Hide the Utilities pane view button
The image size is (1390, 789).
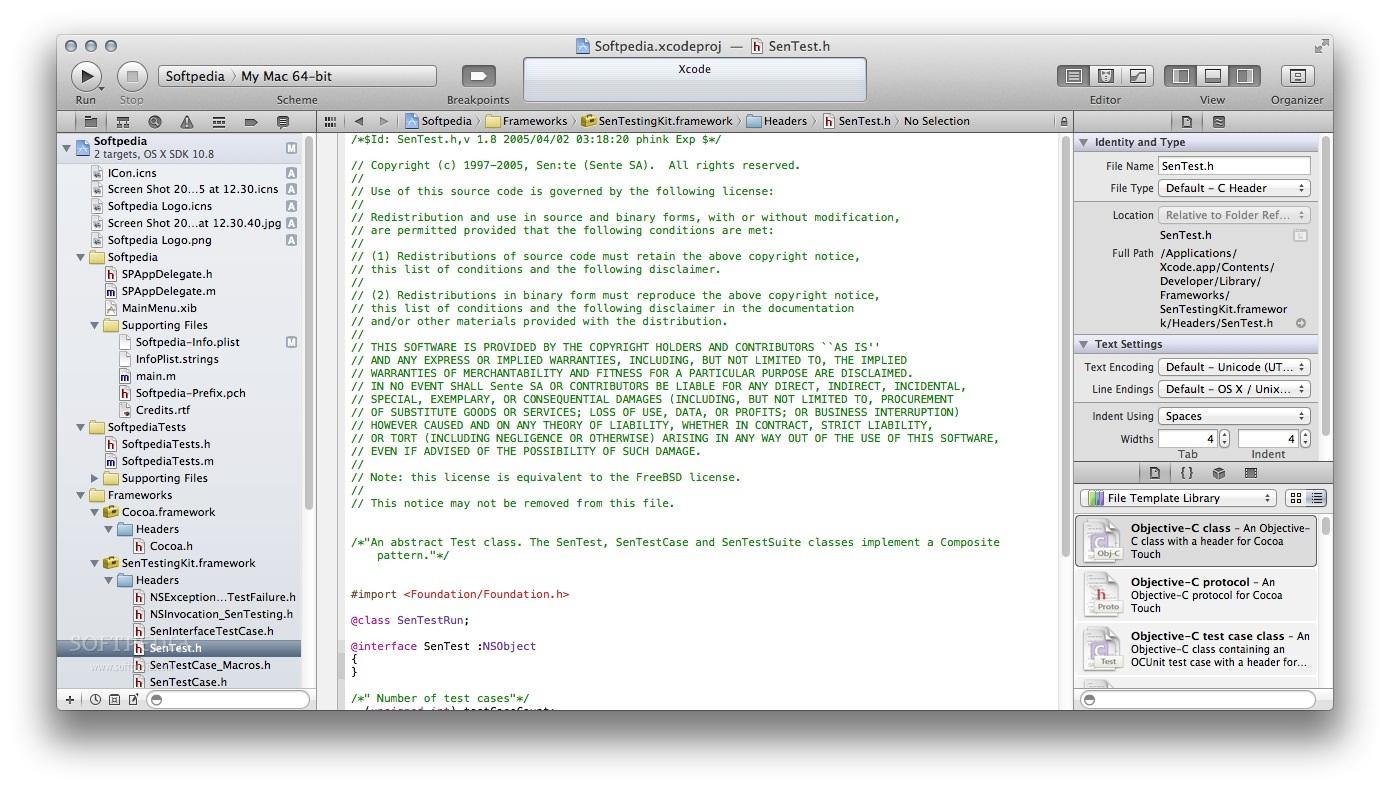click(x=1244, y=76)
